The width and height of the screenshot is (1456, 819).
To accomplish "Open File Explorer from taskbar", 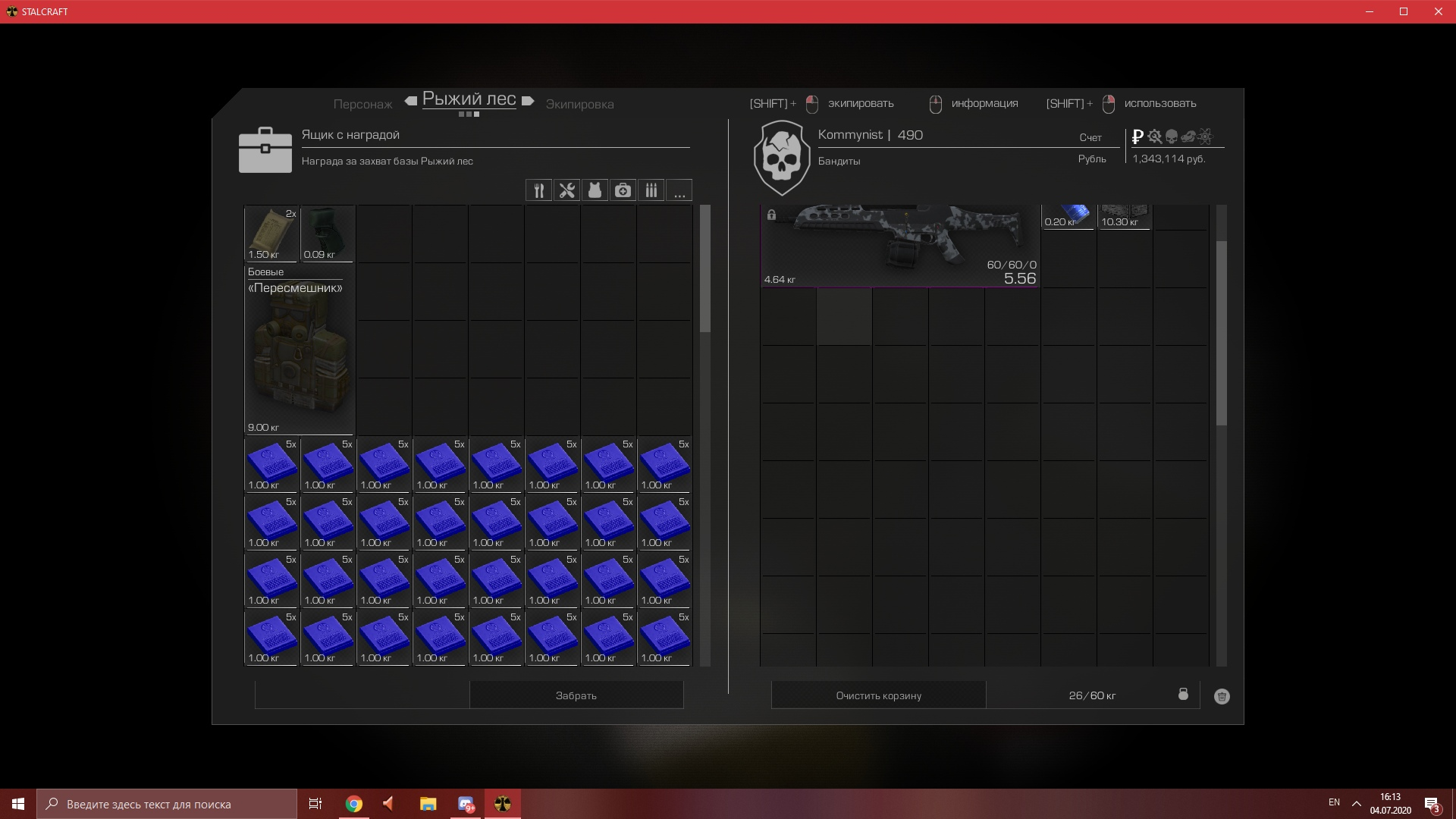I will pos(428,804).
